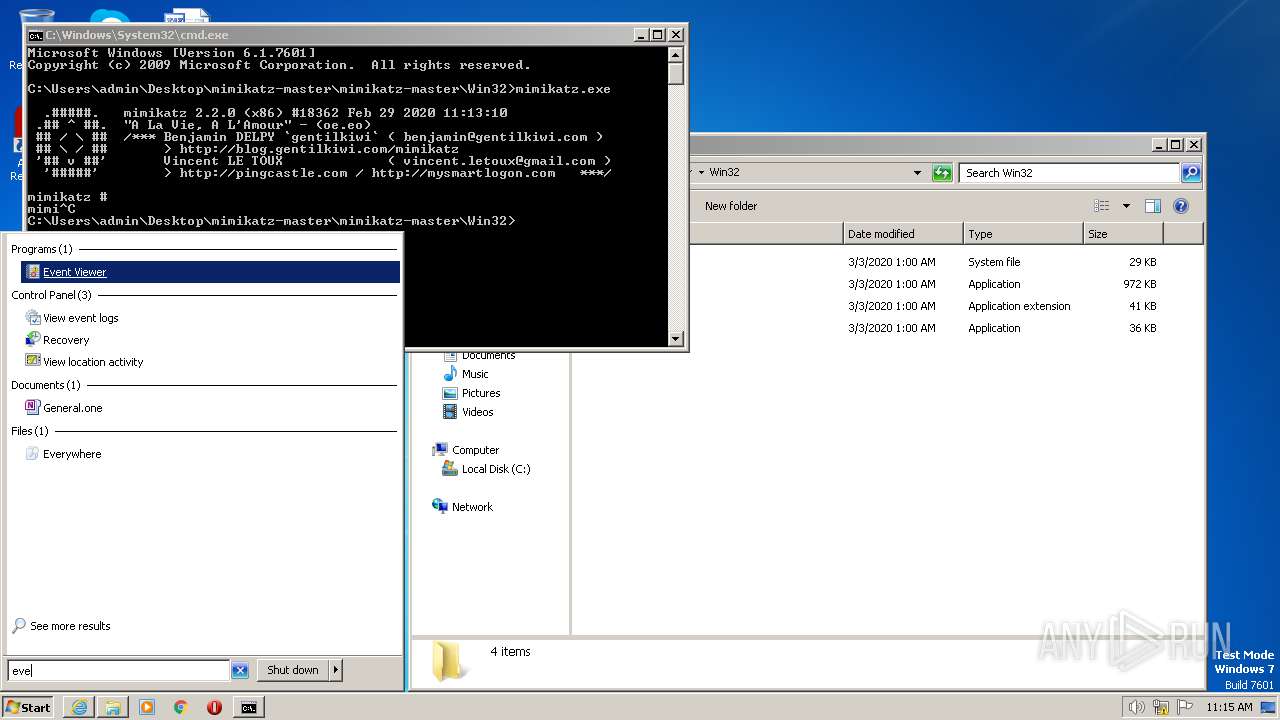
Task: Clear the start menu search text
Action: coord(240,671)
